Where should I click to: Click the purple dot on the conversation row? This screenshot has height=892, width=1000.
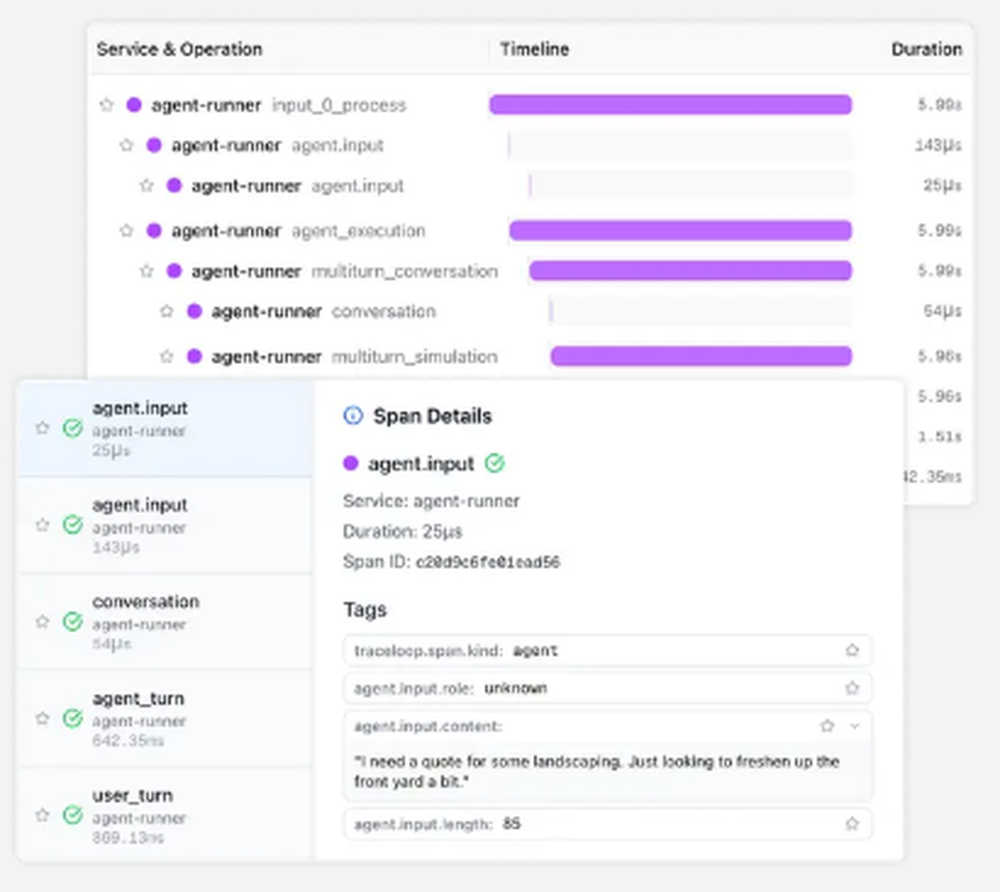tap(192, 311)
